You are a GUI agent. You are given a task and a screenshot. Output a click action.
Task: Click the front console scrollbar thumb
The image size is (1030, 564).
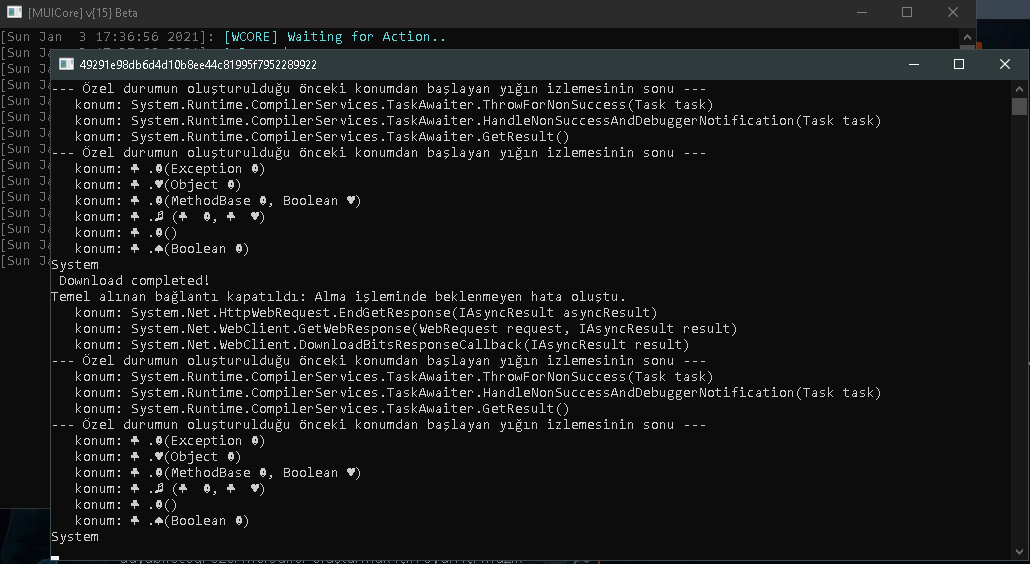click(1019, 106)
